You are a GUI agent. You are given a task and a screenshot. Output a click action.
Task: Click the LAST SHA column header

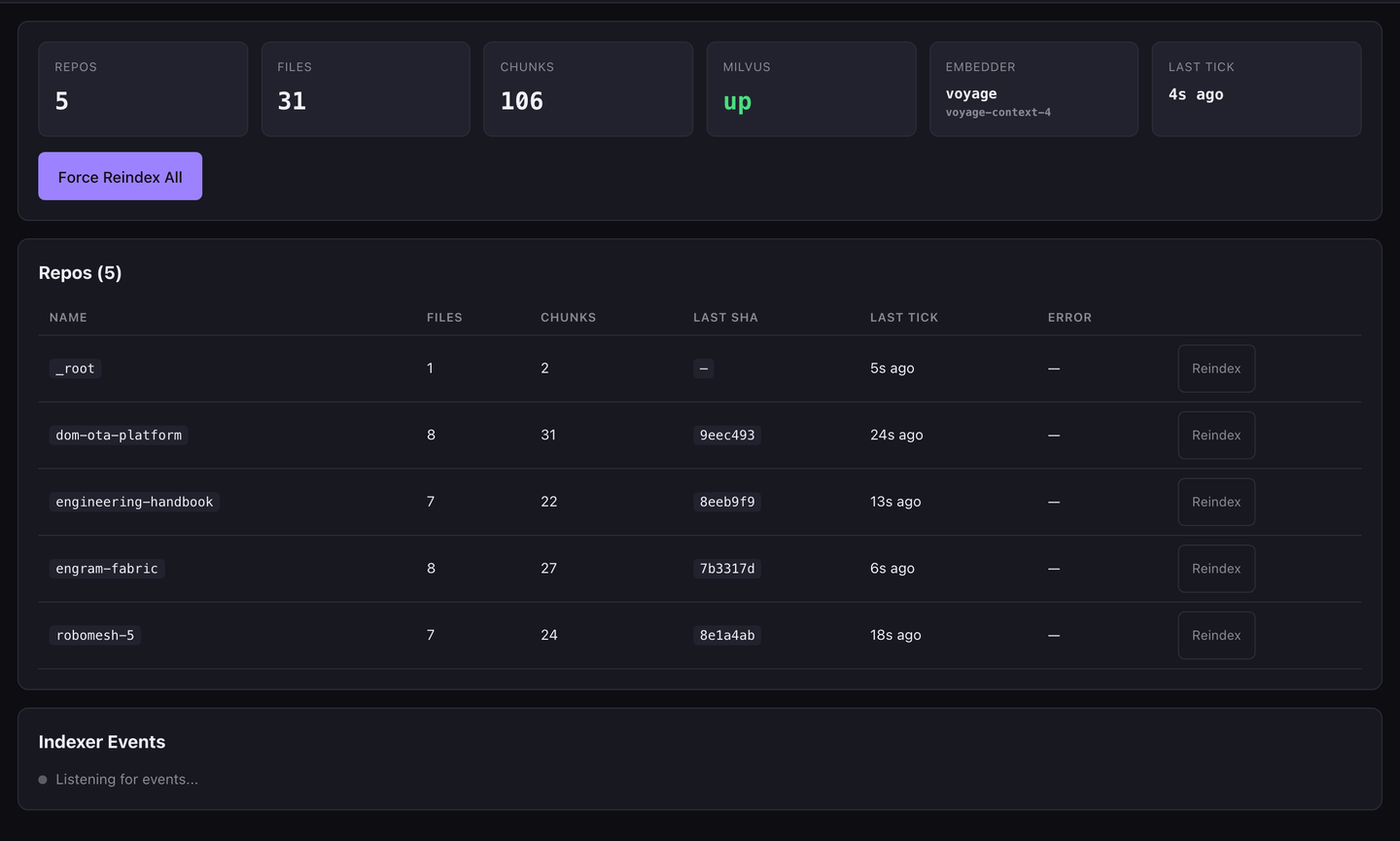click(725, 318)
